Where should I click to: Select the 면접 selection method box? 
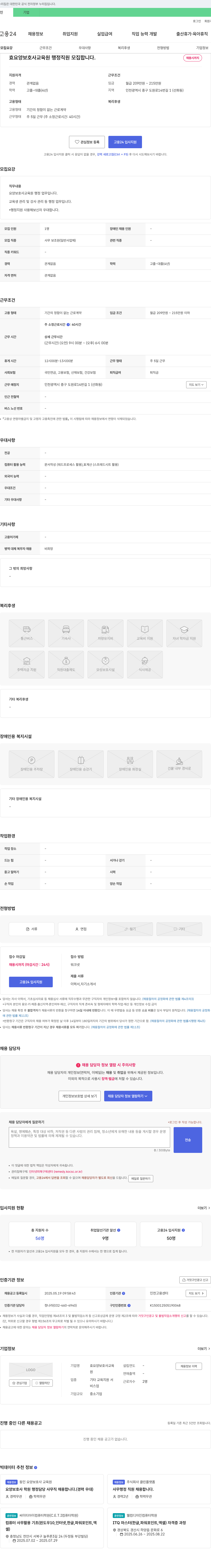[x=81, y=929]
